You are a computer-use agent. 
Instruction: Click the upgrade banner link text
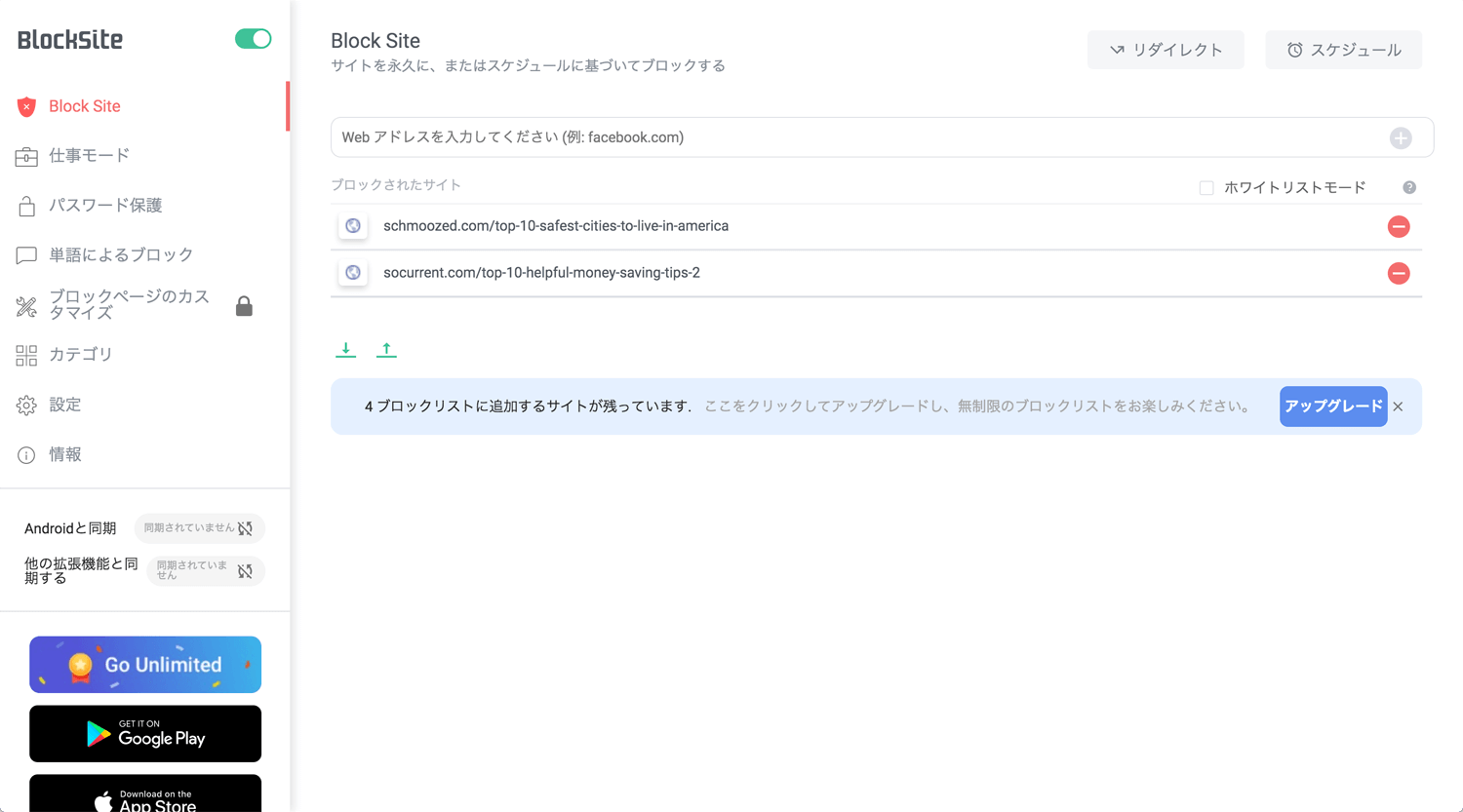coord(977,406)
